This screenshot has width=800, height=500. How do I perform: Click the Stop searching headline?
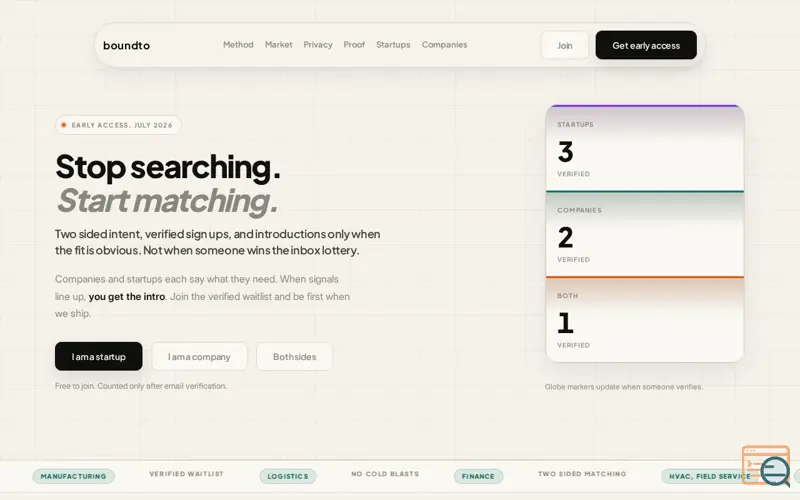click(x=168, y=166)
